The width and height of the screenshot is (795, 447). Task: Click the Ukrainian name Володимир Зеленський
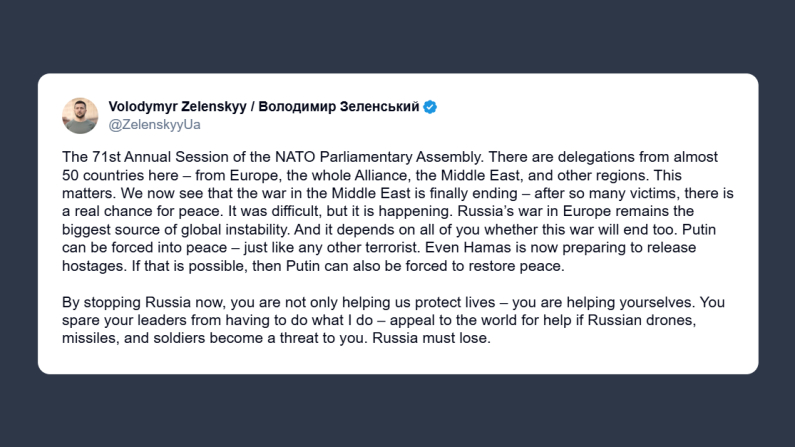coord(339,107)
